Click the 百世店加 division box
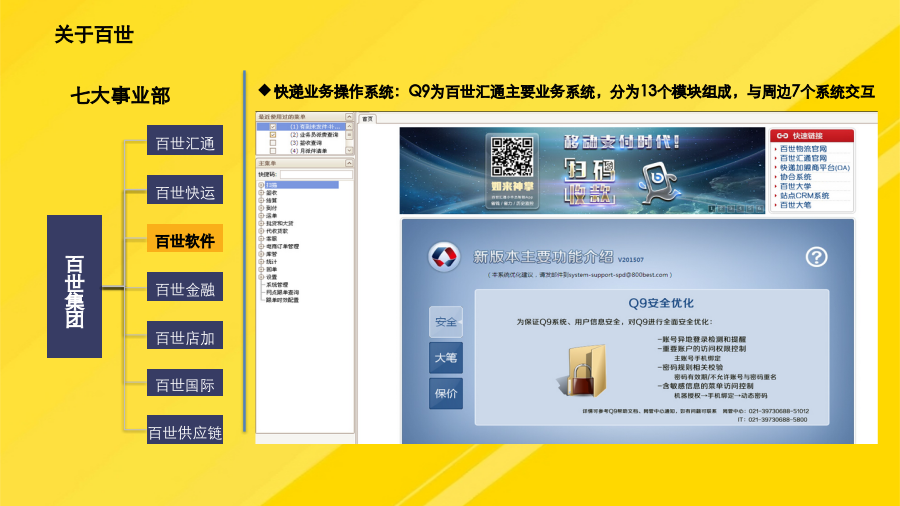Image resolution: width=900 pixels, height=506 pixels. pos(185,335)
